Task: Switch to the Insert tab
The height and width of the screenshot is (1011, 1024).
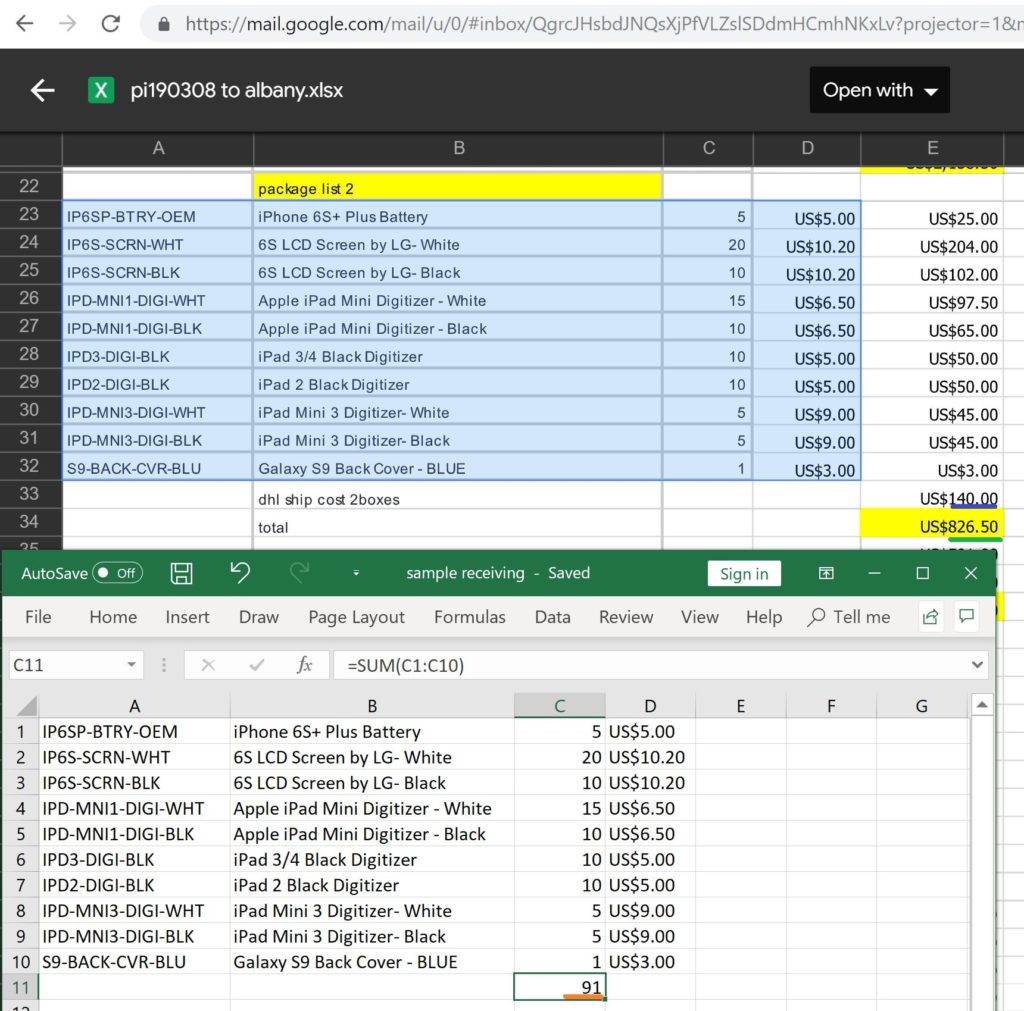Action: click(x=187, y=617)
